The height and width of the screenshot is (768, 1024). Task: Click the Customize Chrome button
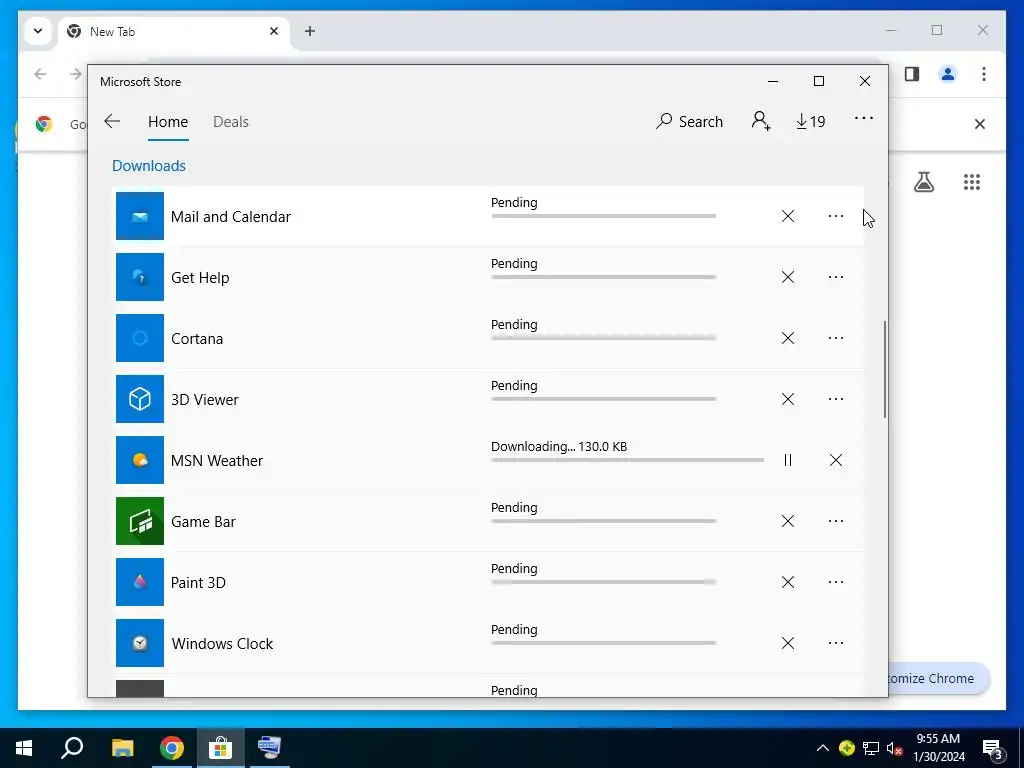(938, 679)
